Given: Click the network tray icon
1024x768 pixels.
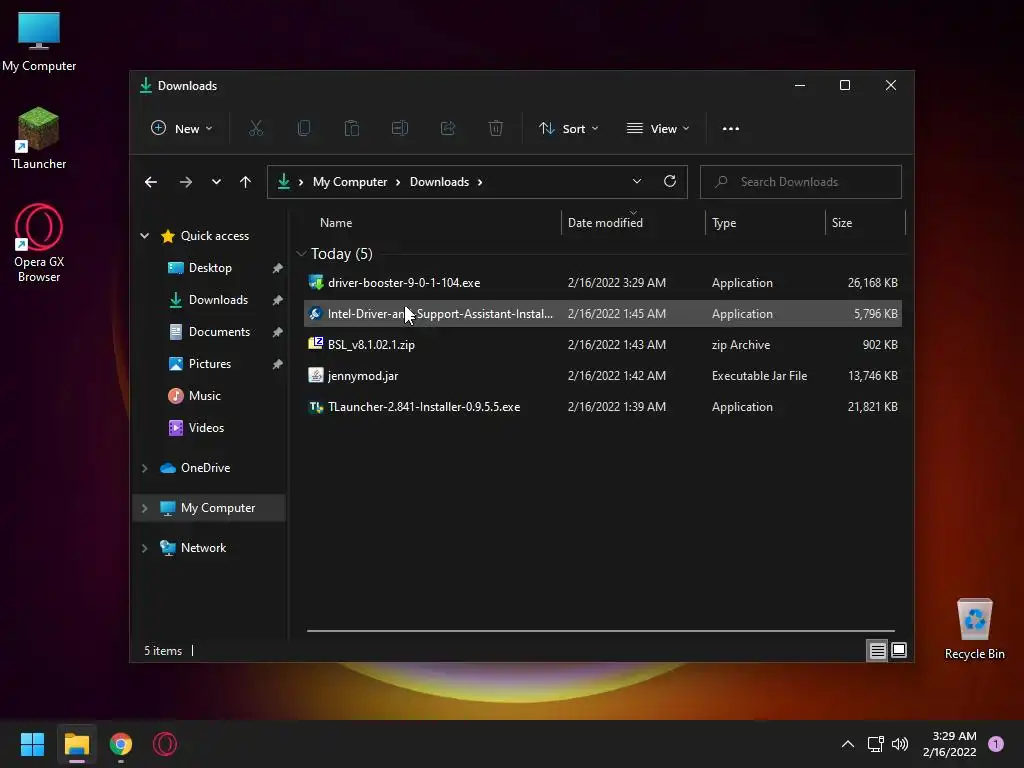Looking at the screenshot, I should (875, 744).
